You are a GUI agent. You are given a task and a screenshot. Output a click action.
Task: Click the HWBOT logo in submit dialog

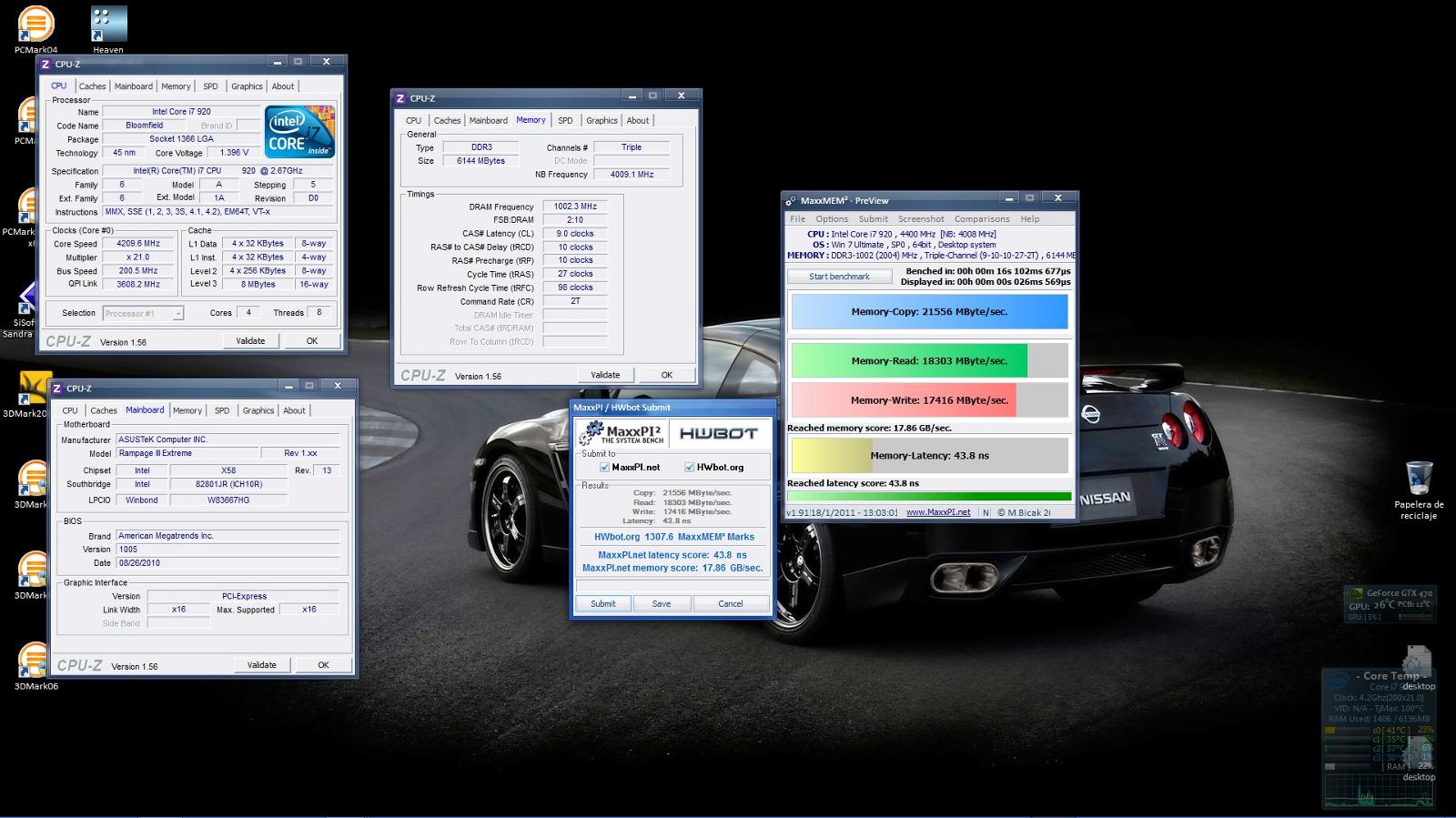click(x=718, y=433)
